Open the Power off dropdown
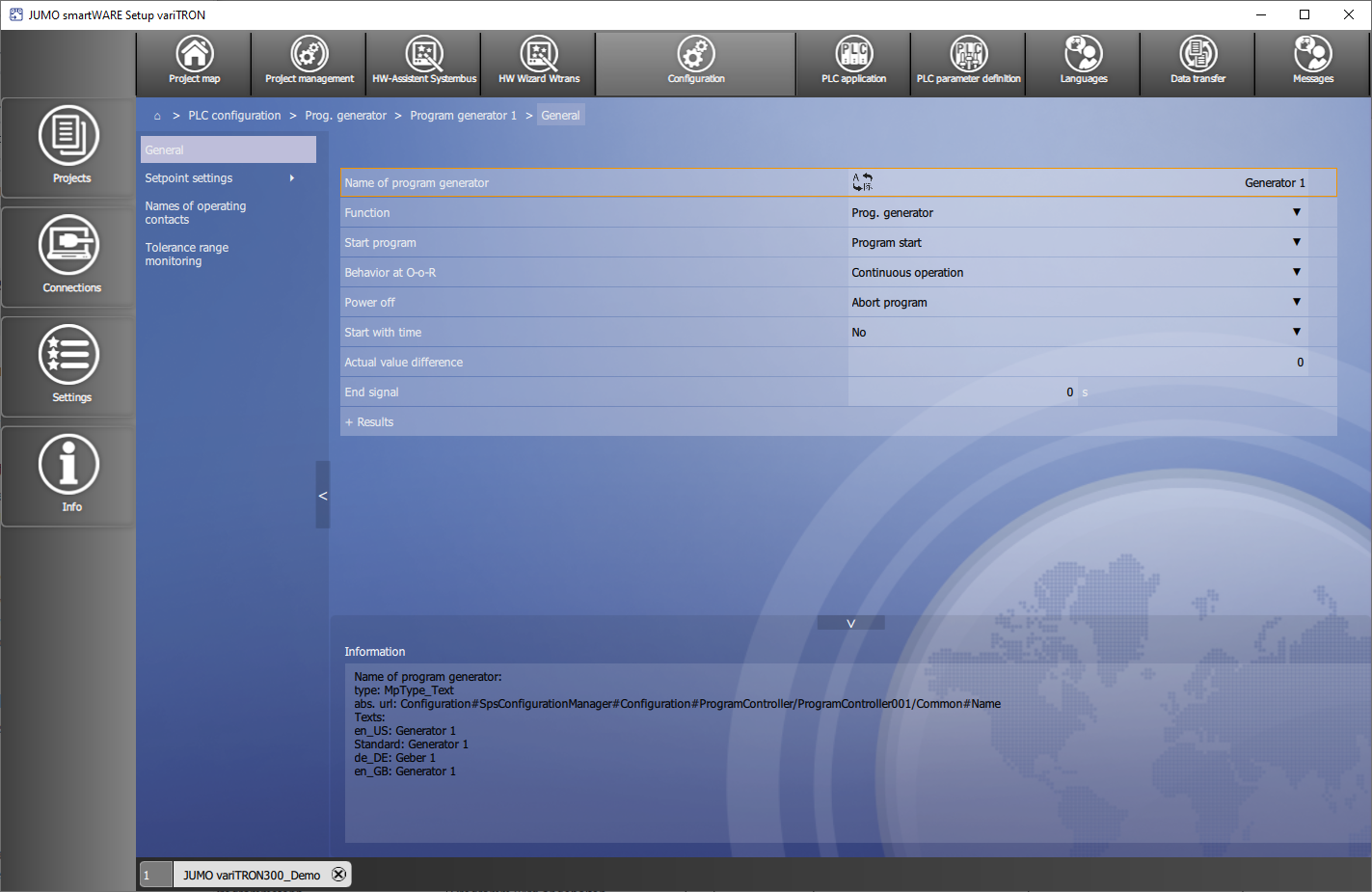The image size is (1372, 892). coord(1296,302)
